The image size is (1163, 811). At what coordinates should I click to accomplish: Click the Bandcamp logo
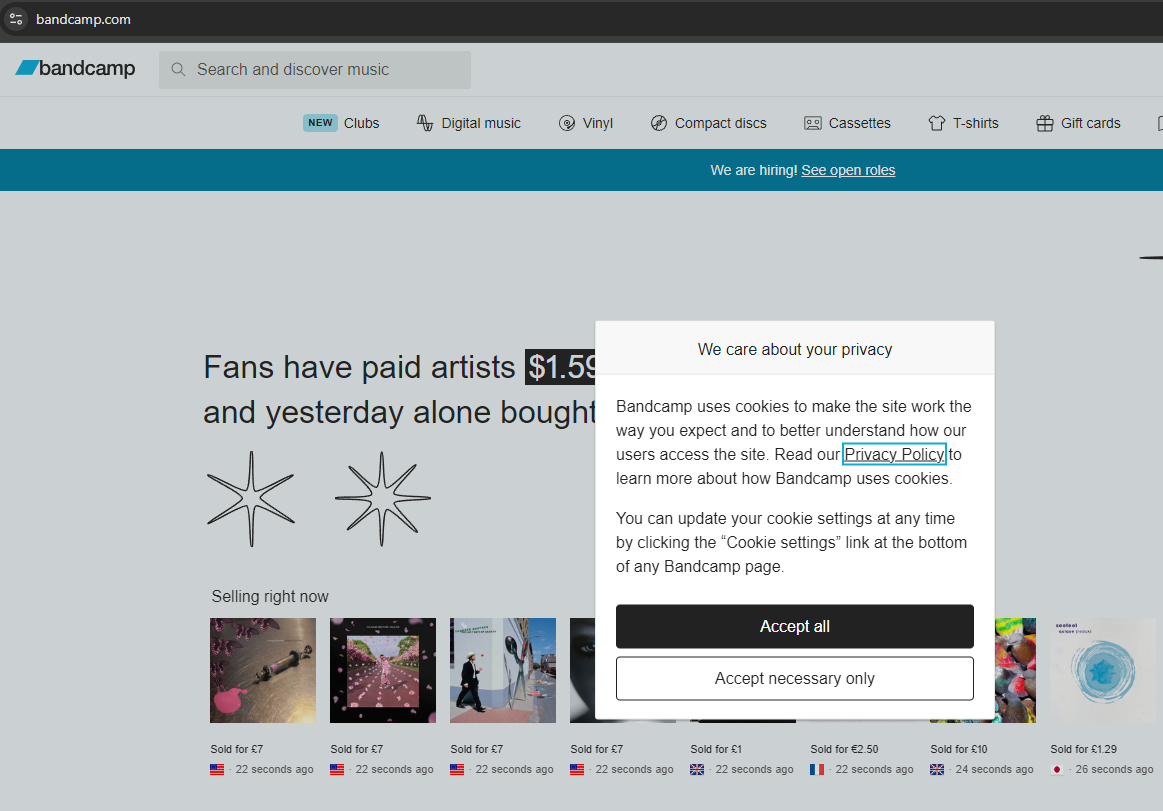coord(75,68)
